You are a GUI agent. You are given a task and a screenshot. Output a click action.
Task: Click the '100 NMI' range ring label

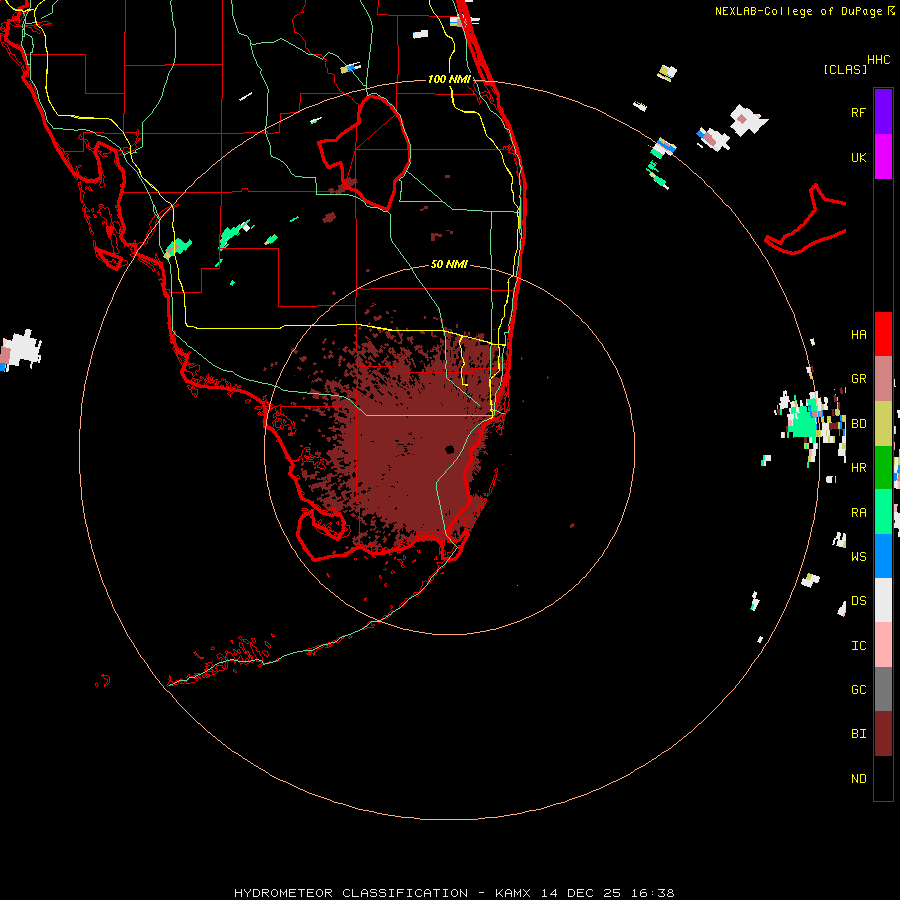pyautogui.click(x=449, y=79)
